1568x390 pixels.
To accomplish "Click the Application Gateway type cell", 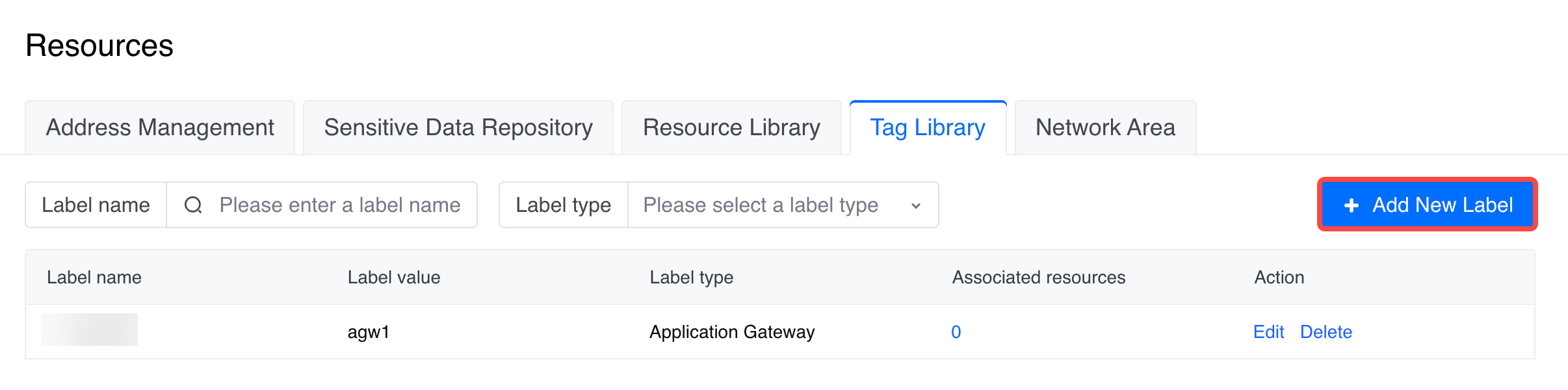I will tap(732, 332).
